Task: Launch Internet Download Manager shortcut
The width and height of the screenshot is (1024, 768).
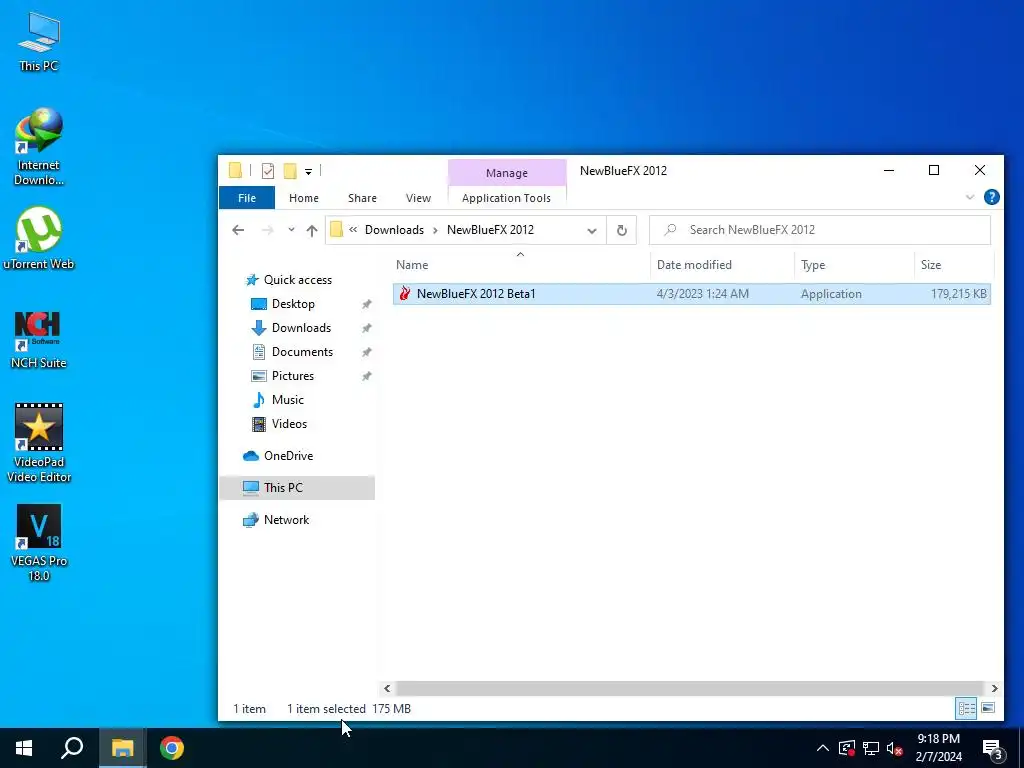Action: [x=39, y=147]
